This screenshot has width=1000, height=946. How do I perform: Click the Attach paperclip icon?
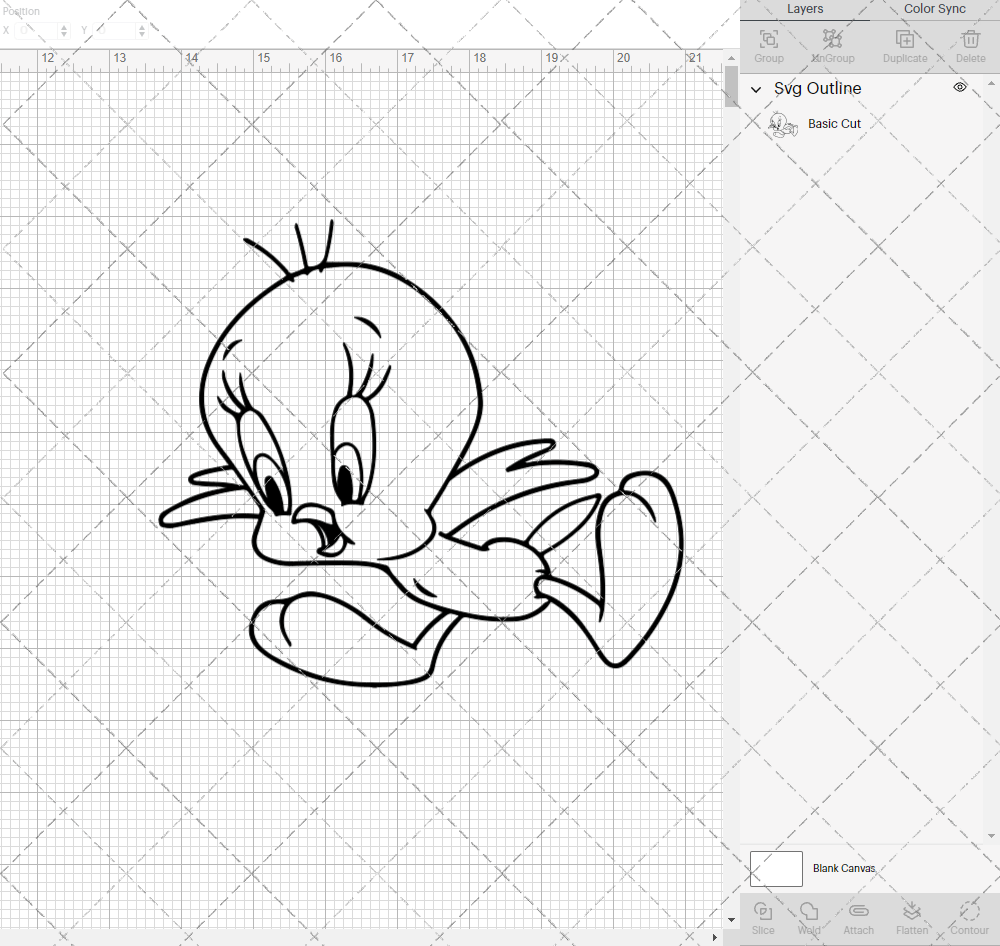[858, 911]
